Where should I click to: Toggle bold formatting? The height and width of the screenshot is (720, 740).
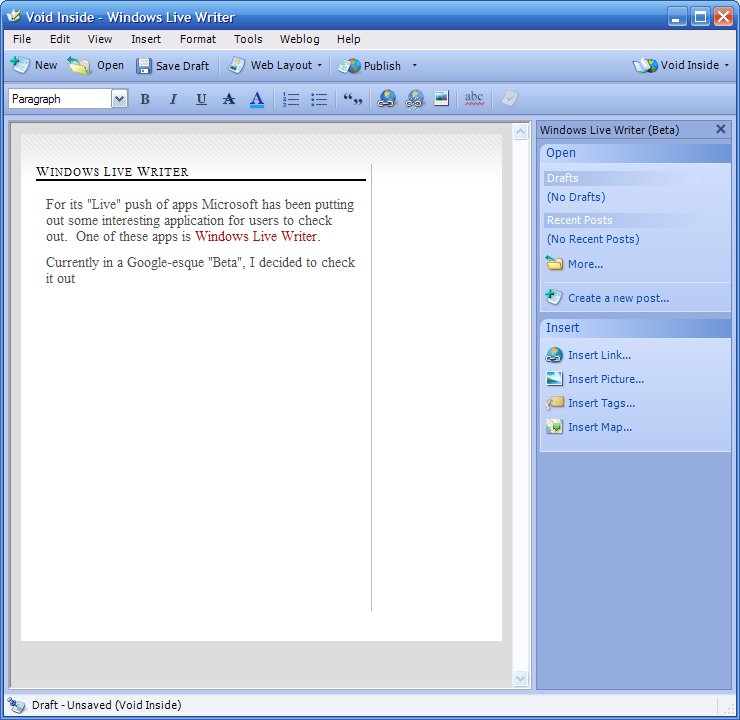click(145, 99)
